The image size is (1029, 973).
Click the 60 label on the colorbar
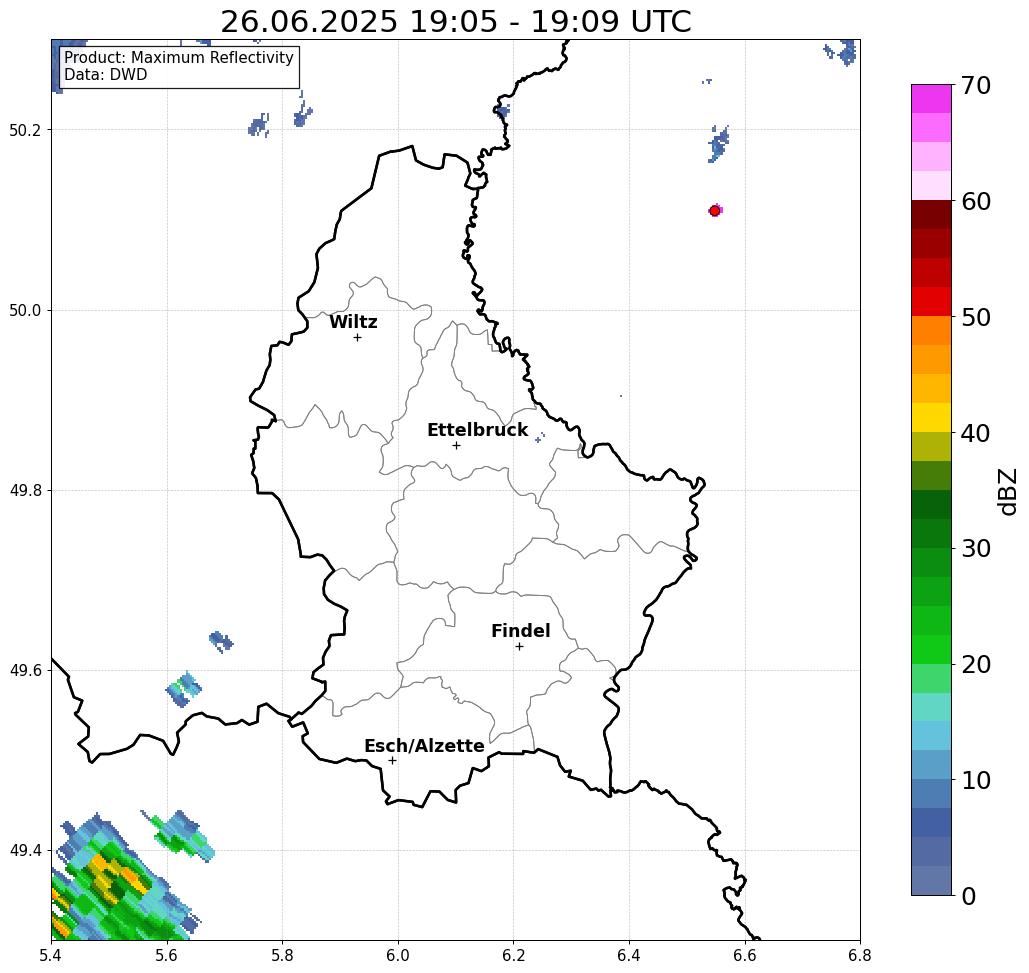click(976, 201)
